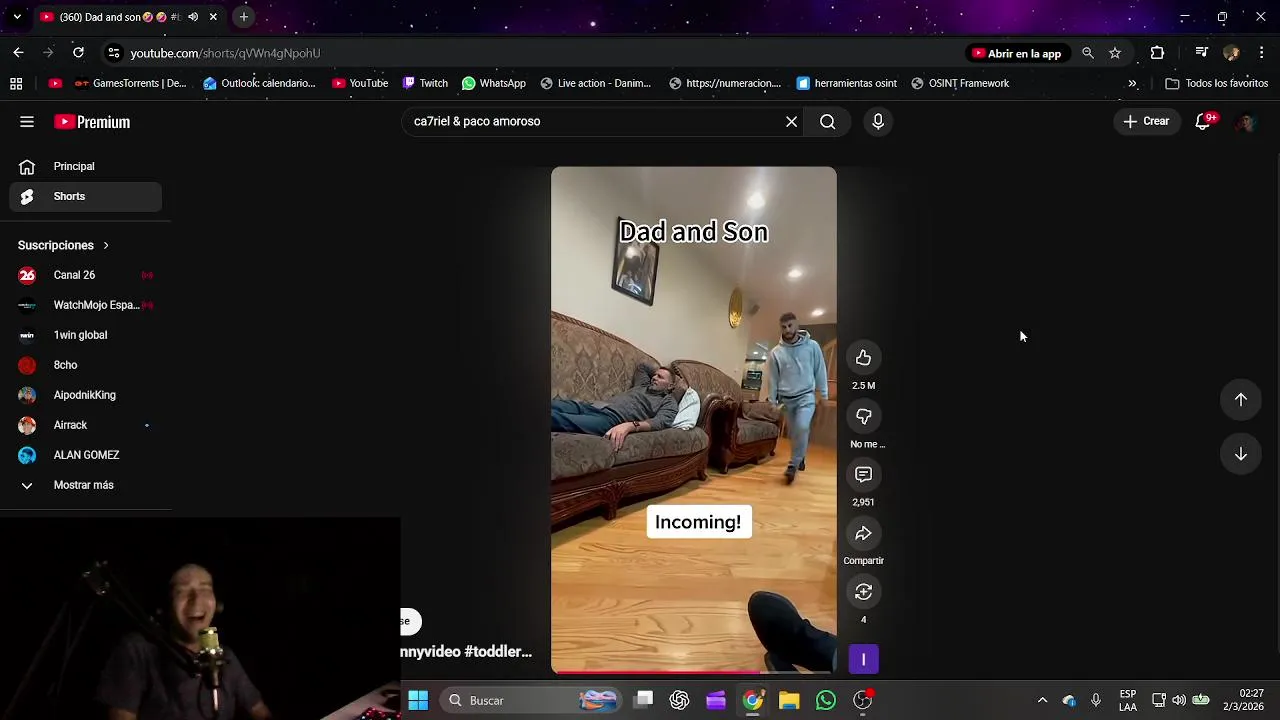Expand the Suscripciones section
The width and height of the screenshot is (1280, 720).
(x=64, y=245)
